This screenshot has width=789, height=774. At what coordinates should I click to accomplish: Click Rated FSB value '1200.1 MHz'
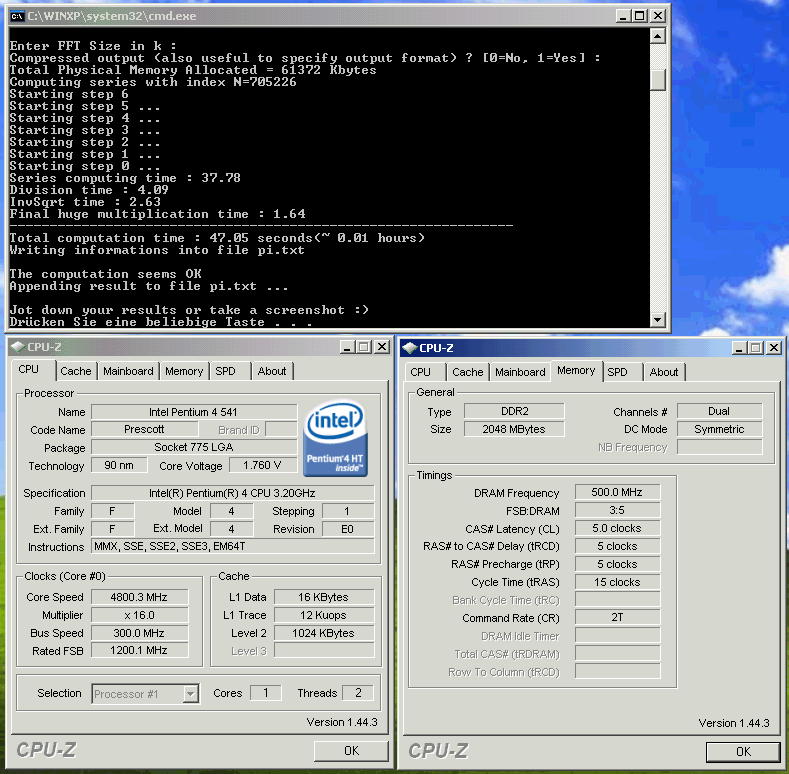[139, 650]
